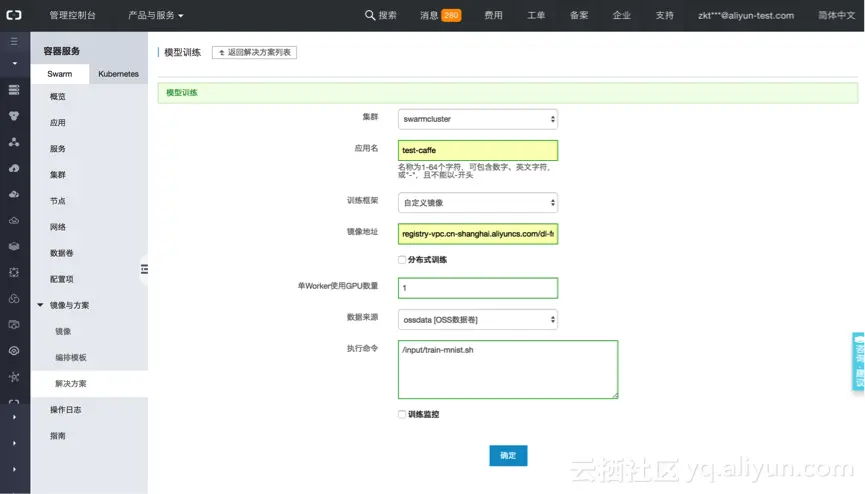Collapse the 镜像与方案 tree section
The height and width of the screenshot is (494, 865).
40,305
